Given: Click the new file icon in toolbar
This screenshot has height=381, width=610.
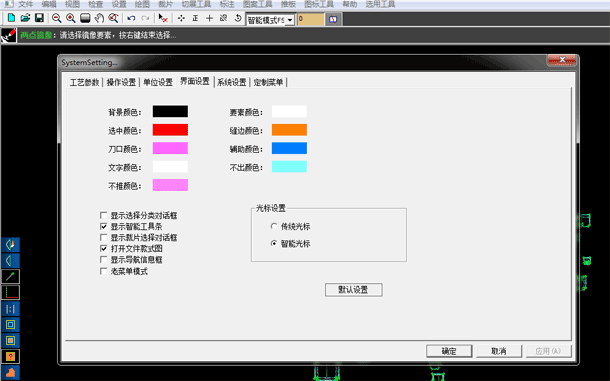Looking at the screenshot, I should [11, 18].
